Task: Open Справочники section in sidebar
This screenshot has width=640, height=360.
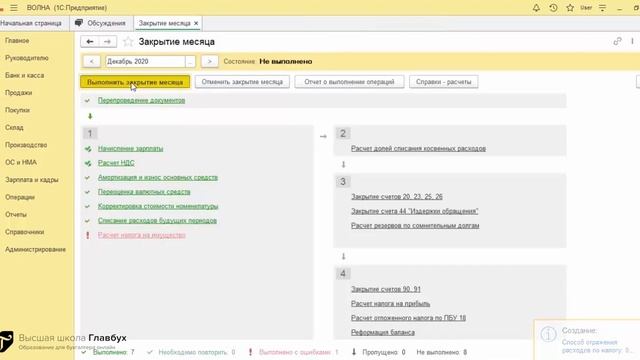Action: pos(24,232)
